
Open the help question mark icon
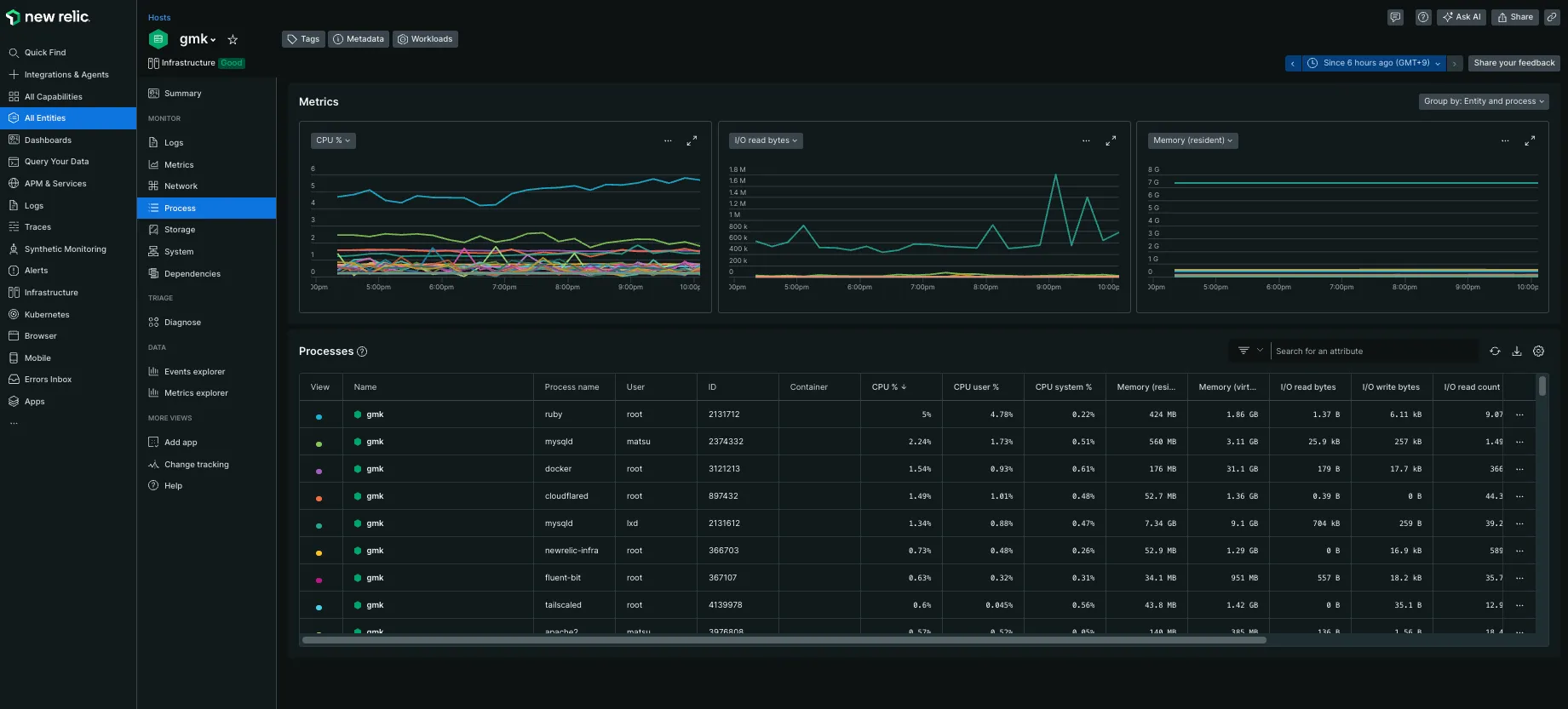coord(1423,17)
